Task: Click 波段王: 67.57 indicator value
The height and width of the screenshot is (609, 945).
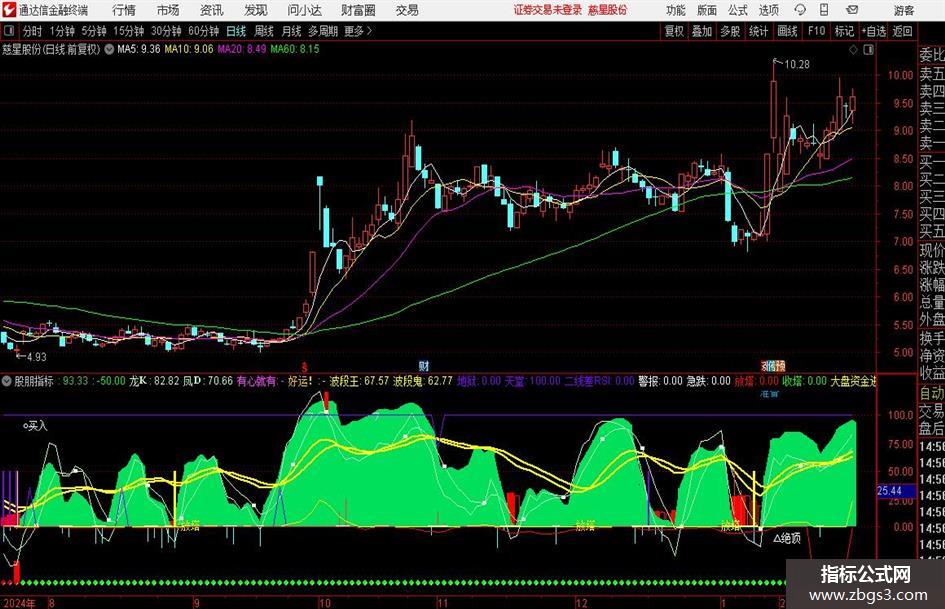Action: pos(359,381)
